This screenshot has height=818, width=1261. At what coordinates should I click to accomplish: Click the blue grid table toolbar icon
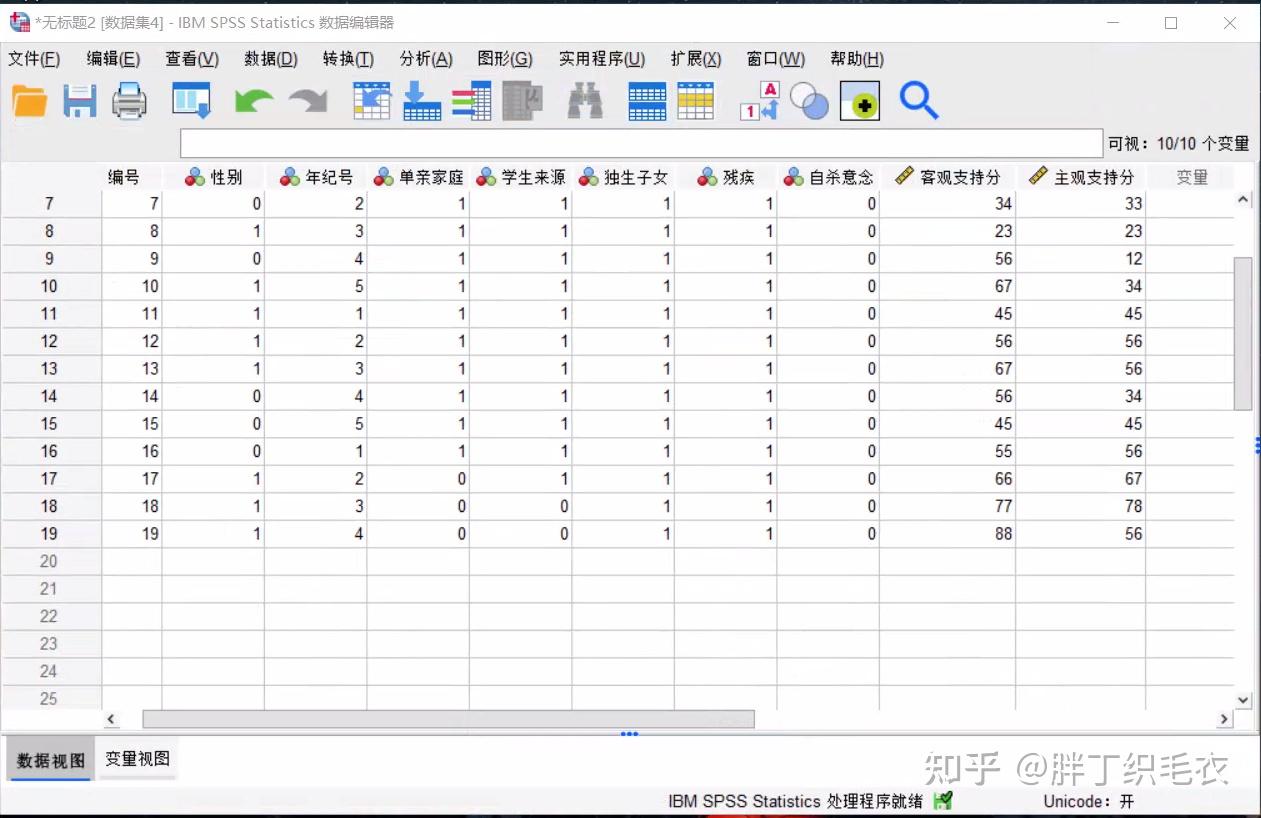click(x=647, y=101)
